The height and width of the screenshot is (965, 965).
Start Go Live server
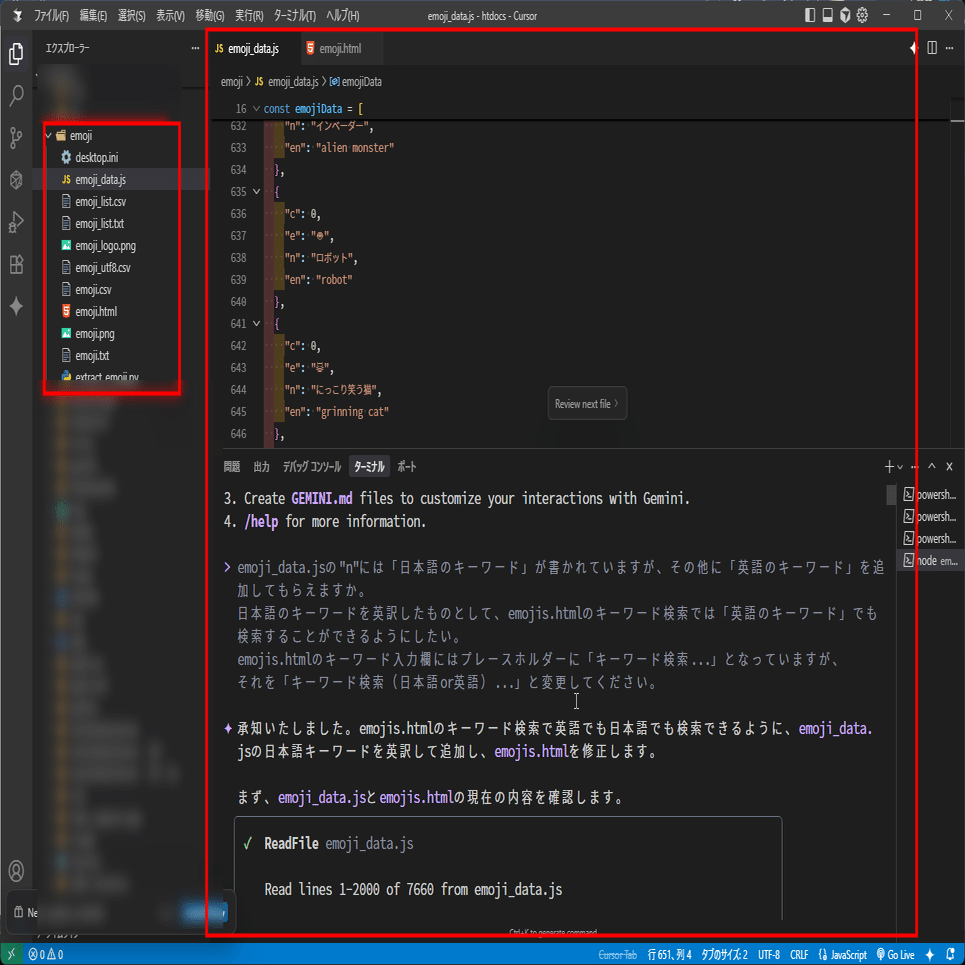pyautogui.click(x=896, y=955)
